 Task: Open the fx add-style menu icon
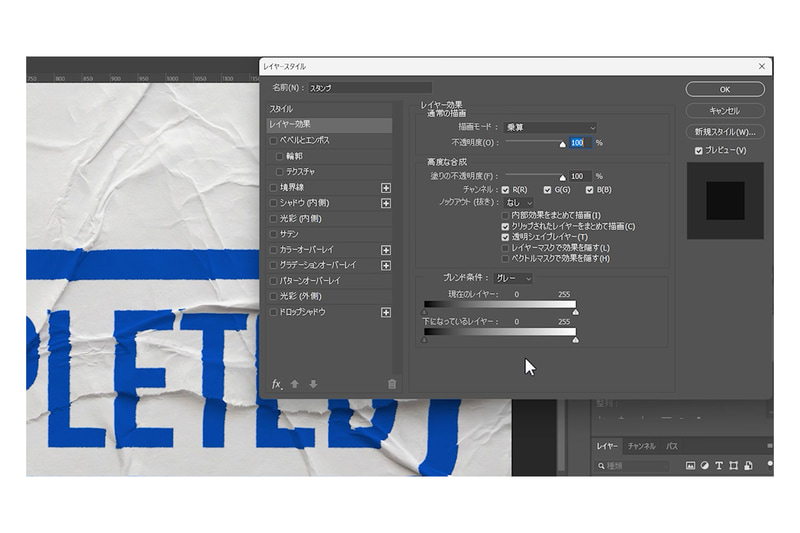[x=277, y=384]
